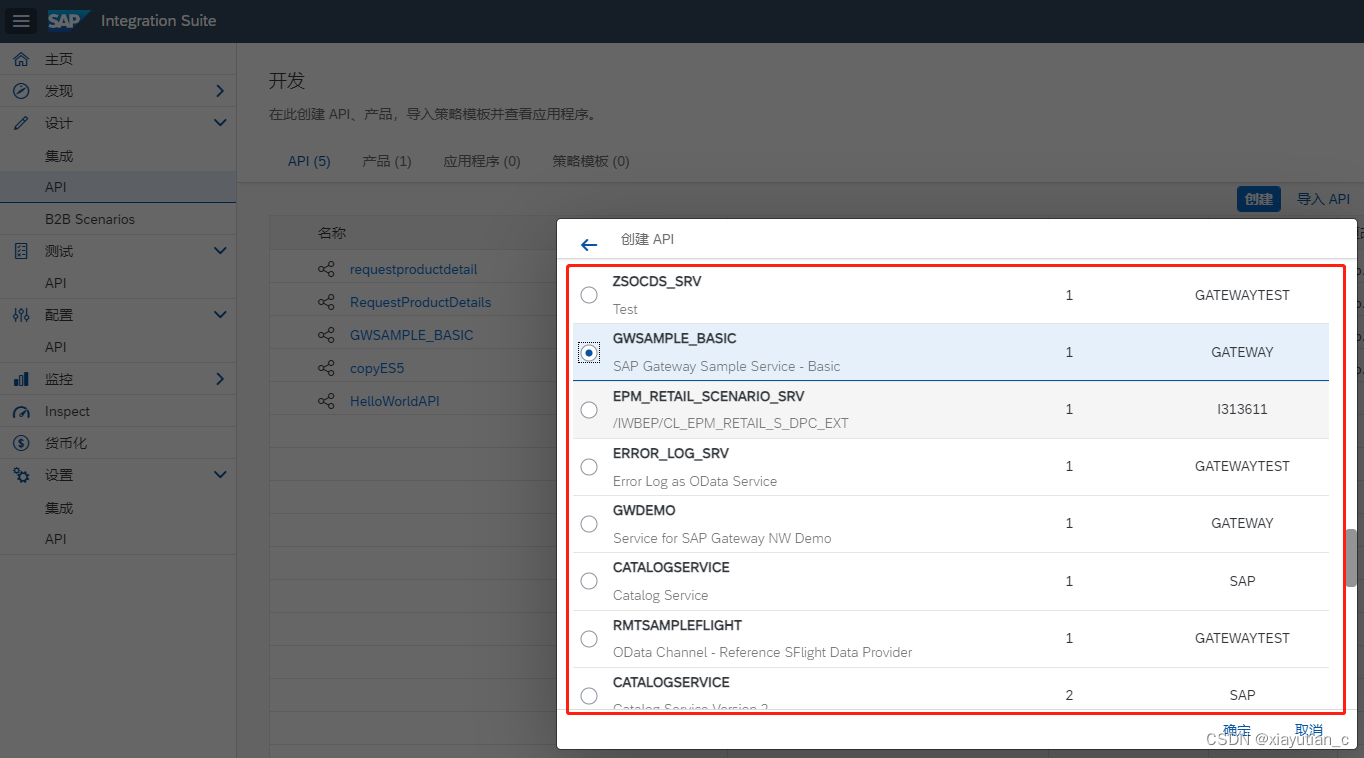Image resolution: width=1364 pixels, height=758 pixels.
Task: Open the hamburger navigation menu
Action: click(23, 21)
